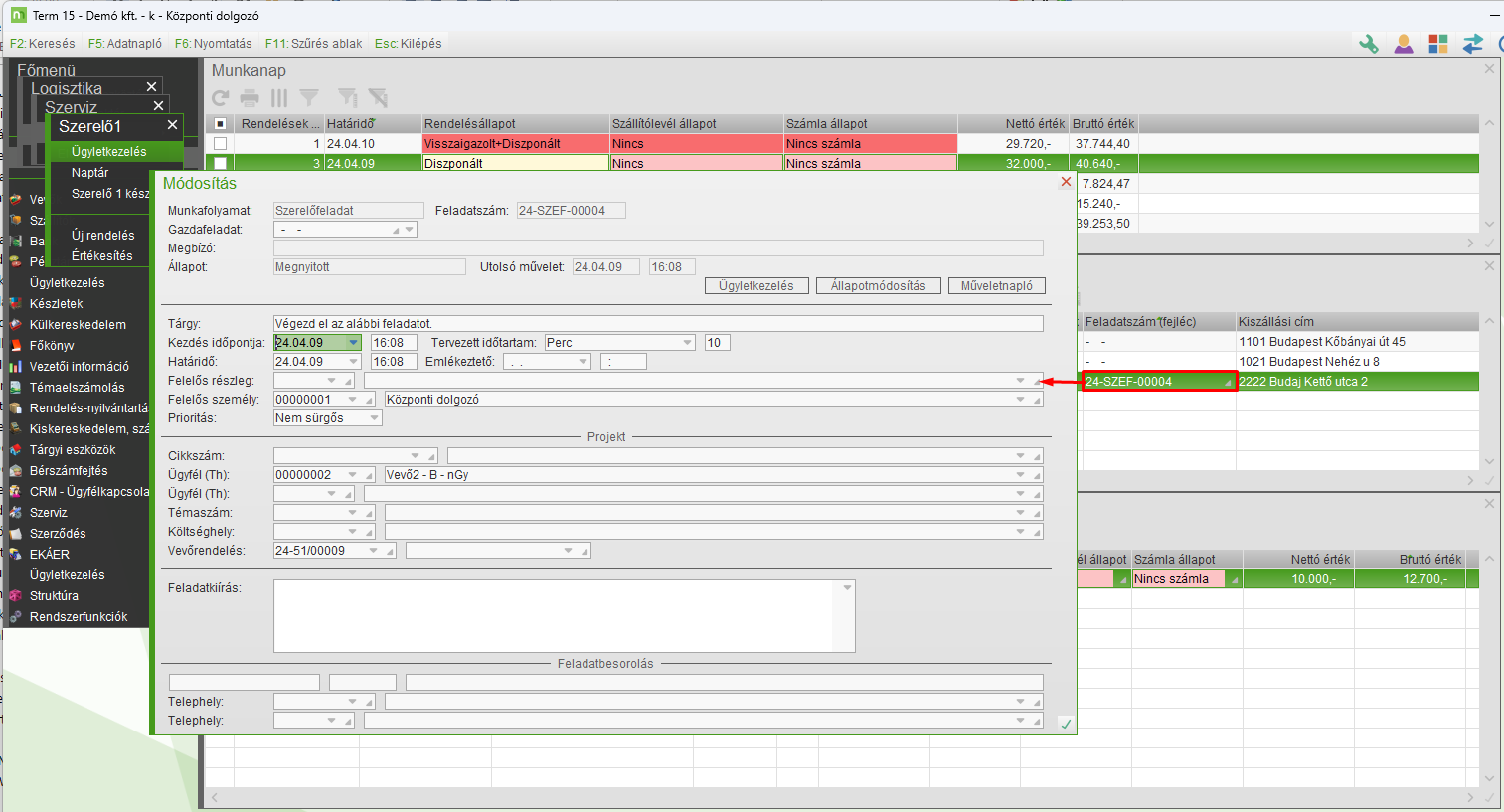
Task: Select Naptár in the Szerelő1 menu
Action: pos(89,173)
